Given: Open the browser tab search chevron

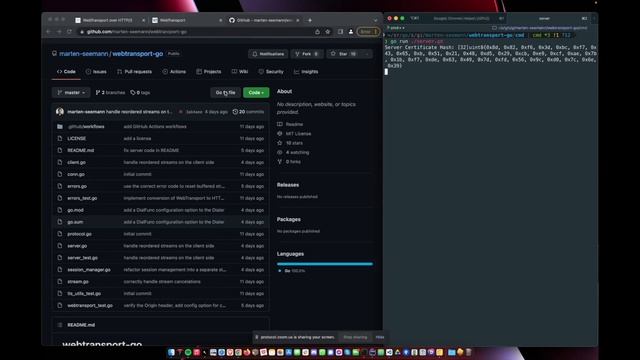Looking at the screenshot, I should [x=375, y=20].
